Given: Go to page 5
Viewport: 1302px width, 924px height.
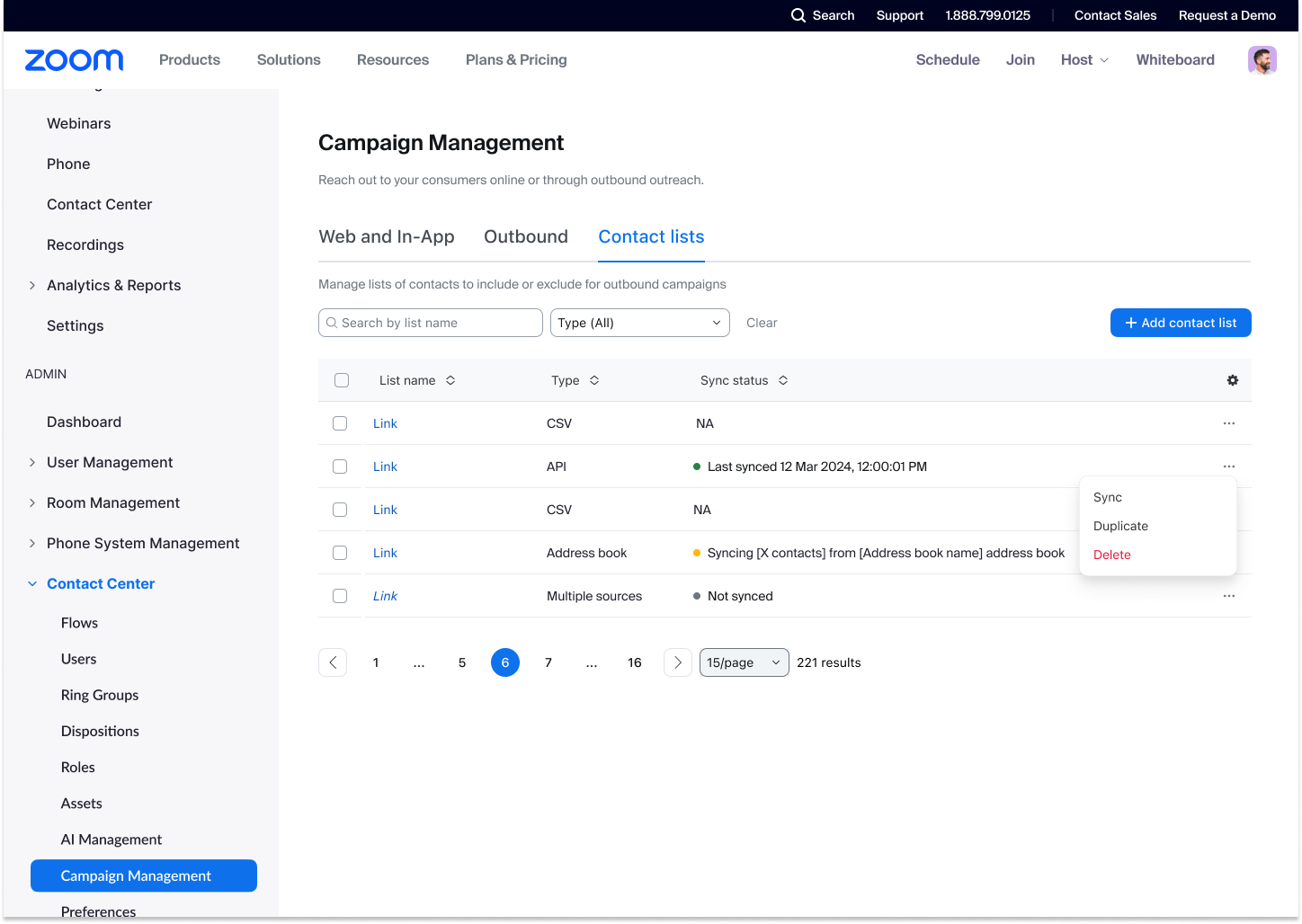Looking at the screenshot, I should click(x=462, y=662).
